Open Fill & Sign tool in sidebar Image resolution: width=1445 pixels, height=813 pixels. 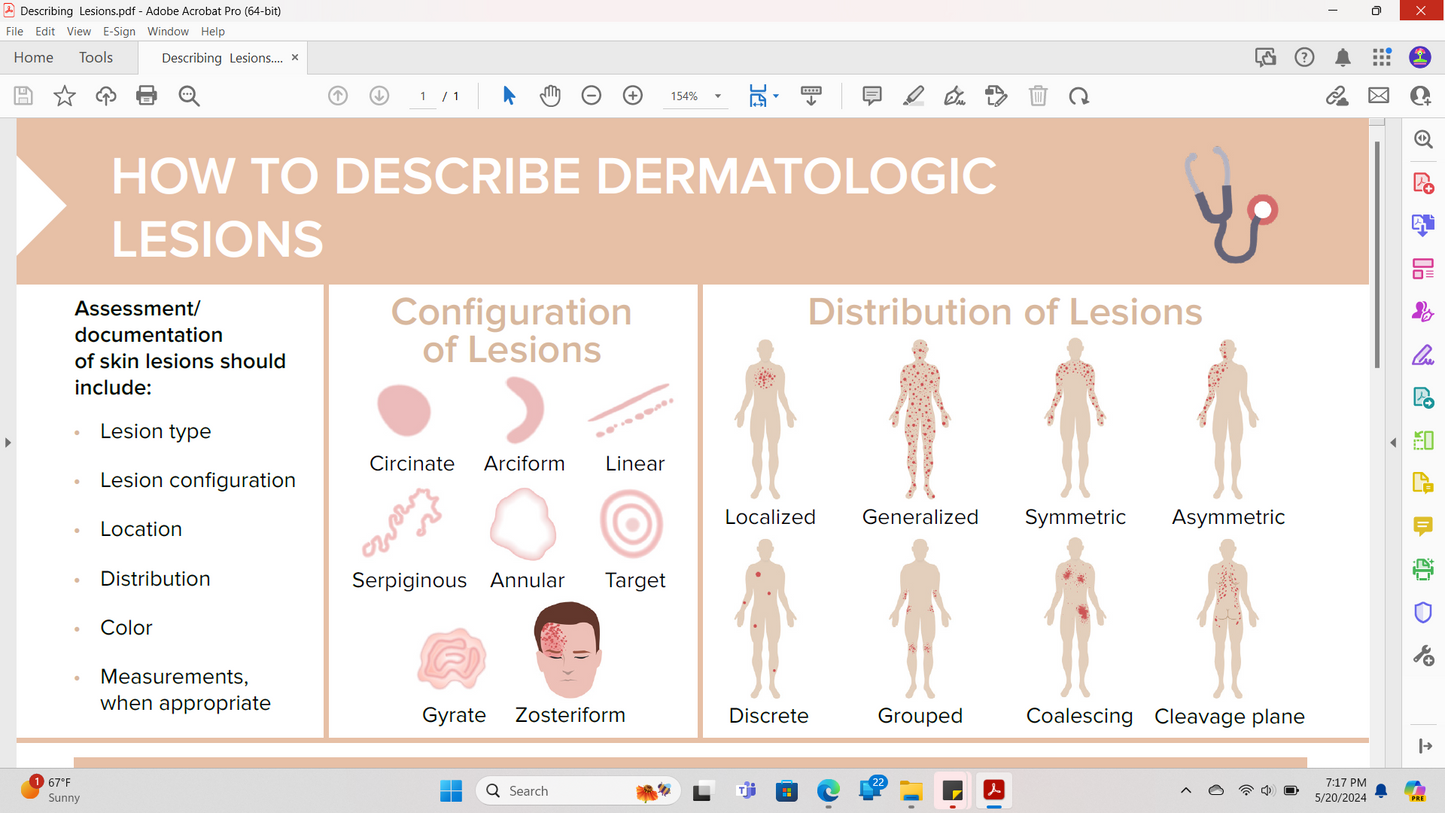(x=1424, y=355)
